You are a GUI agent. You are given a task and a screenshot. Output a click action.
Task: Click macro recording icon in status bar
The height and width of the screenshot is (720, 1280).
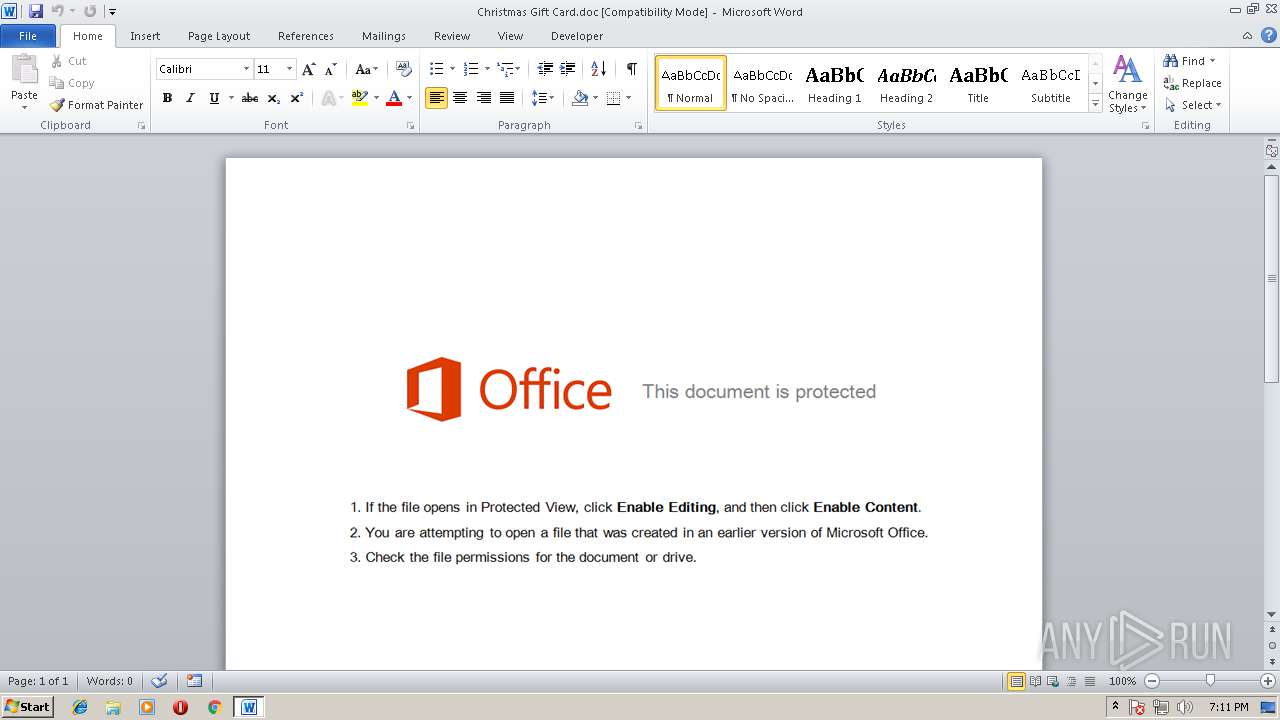pos(194,681)
